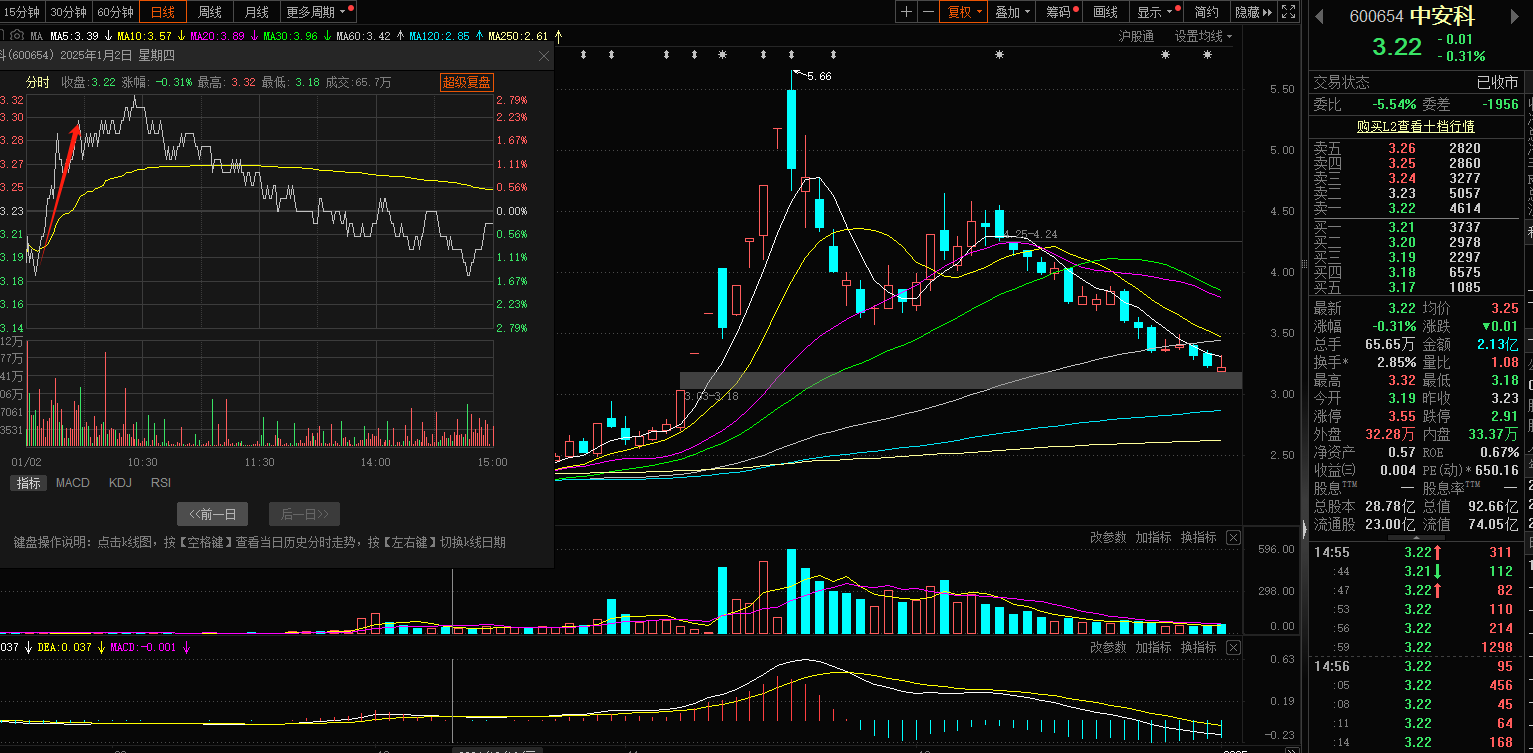Select the 周线 weekly chart tab
This screenshot has width=1533, height=753.
pyautogui.click(x=210, y=12)
